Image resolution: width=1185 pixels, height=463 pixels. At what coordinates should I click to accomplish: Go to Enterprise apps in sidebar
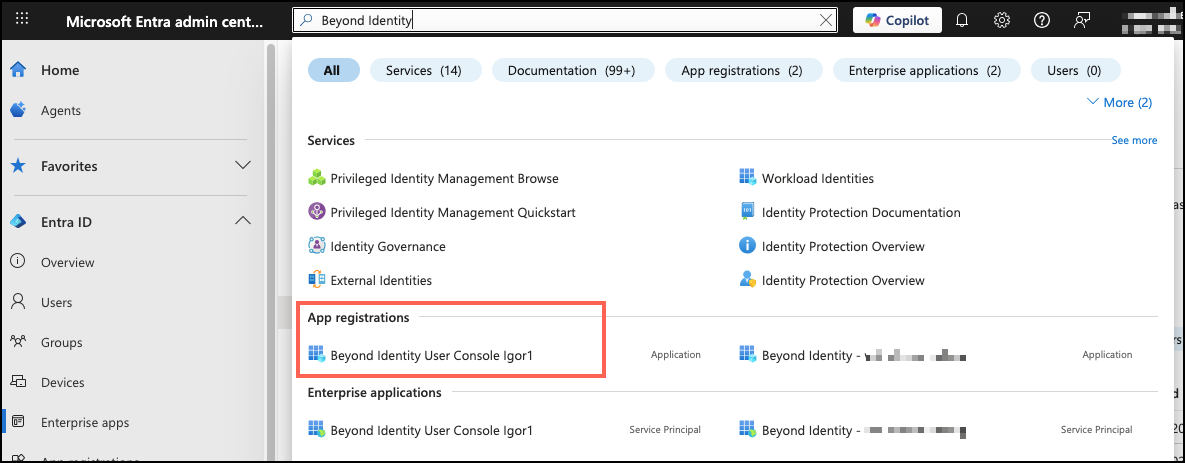coord(85,422)
